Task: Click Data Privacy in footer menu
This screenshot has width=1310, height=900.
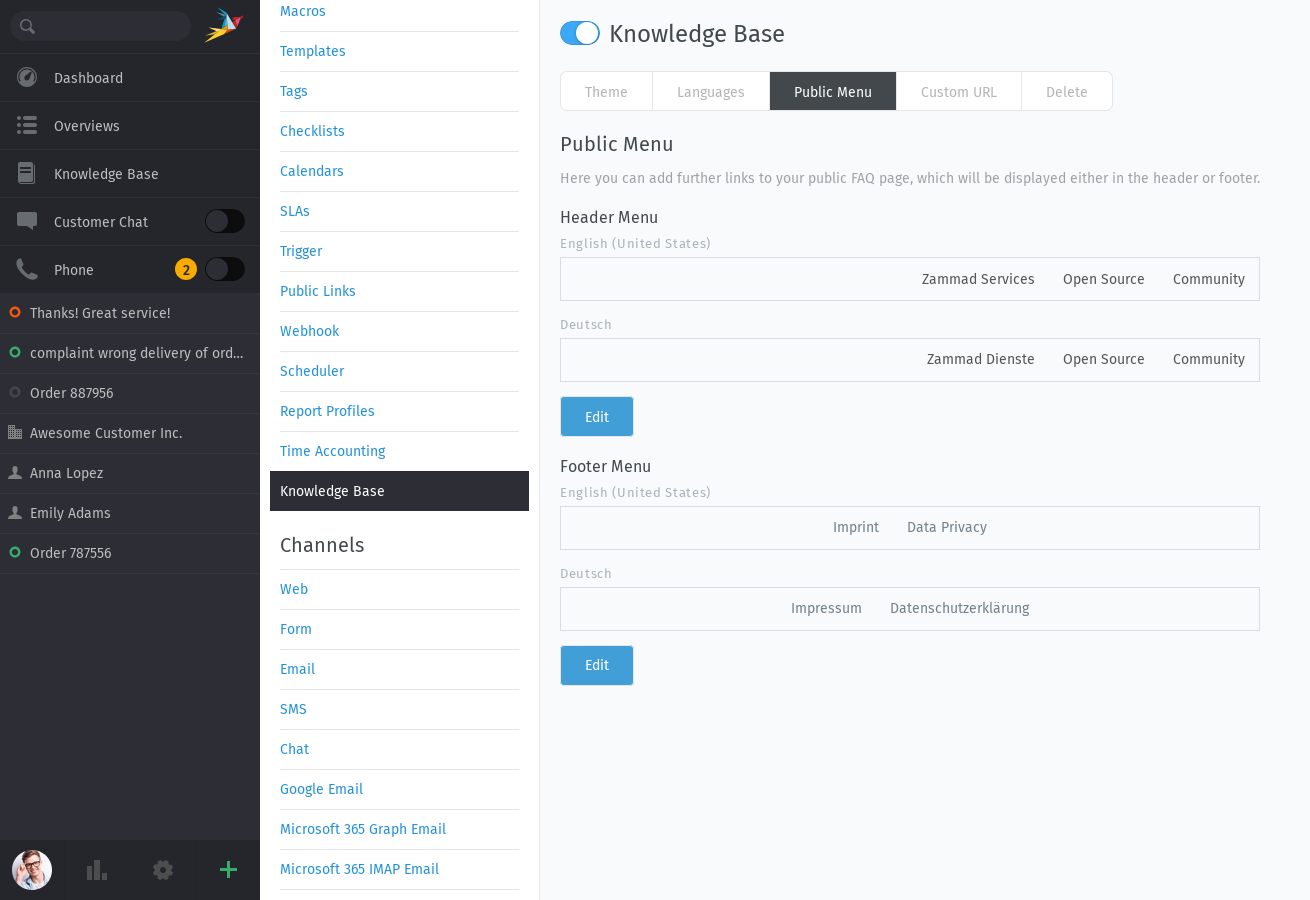Action: point(947,527)
